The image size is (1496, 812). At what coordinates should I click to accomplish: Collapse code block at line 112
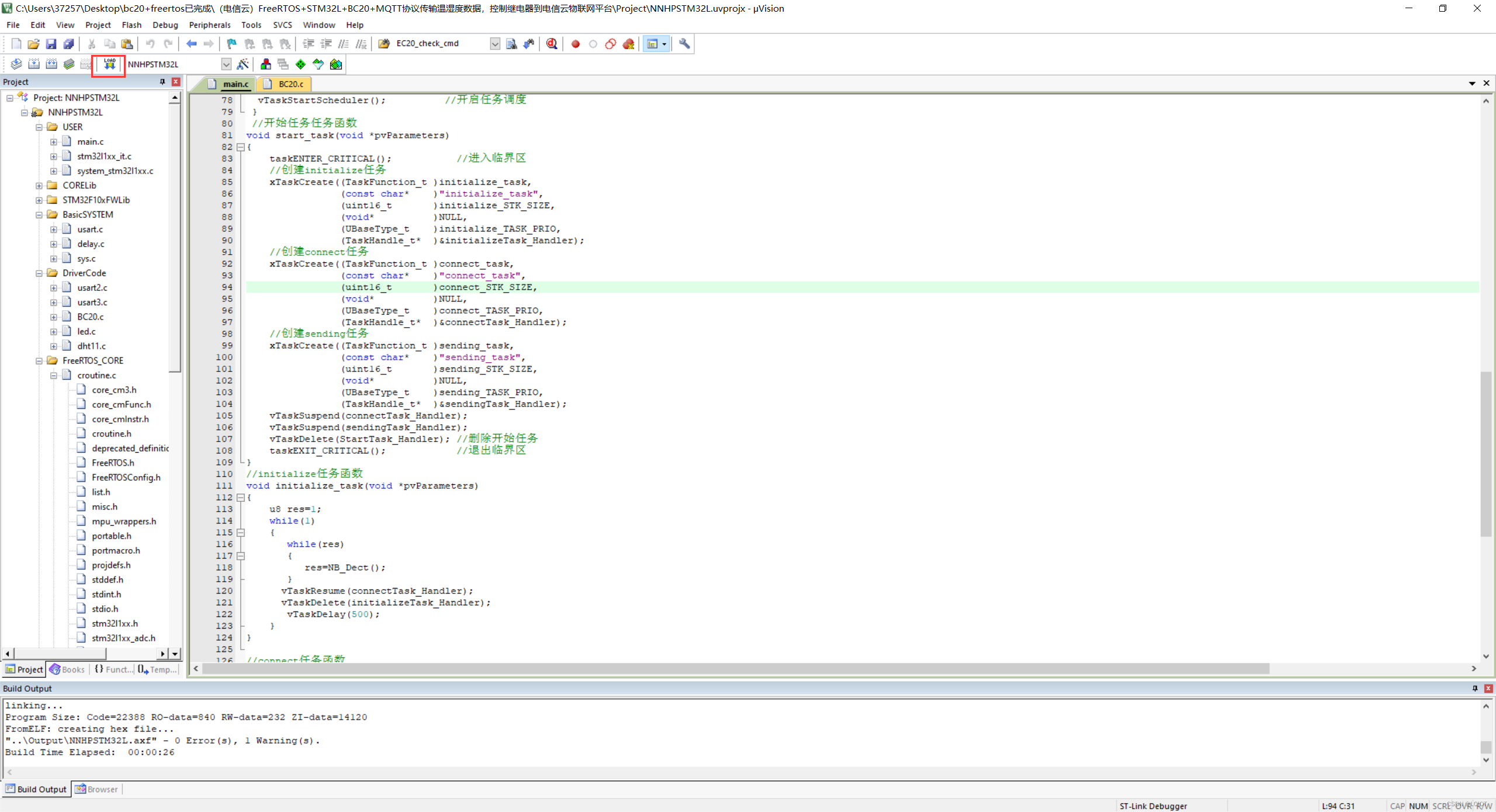click(240, 498)
